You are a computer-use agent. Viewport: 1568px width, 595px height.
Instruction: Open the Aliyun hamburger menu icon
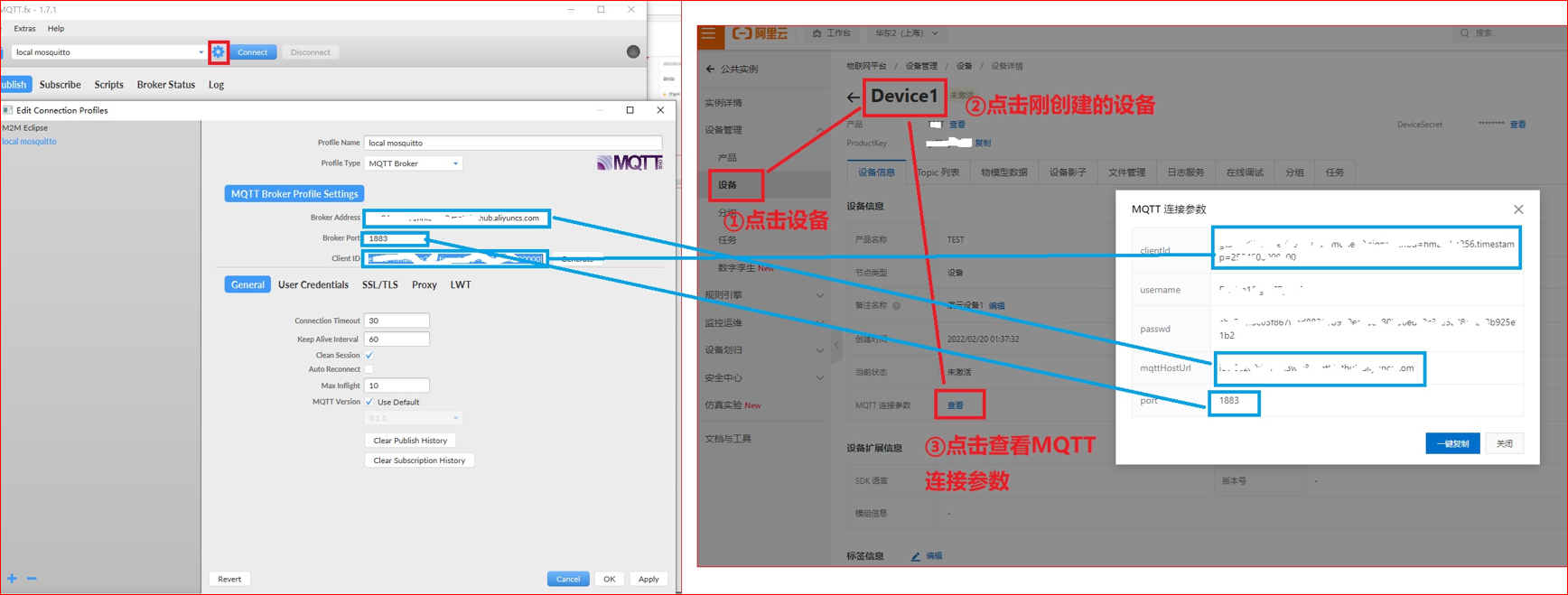coord(709,33)
